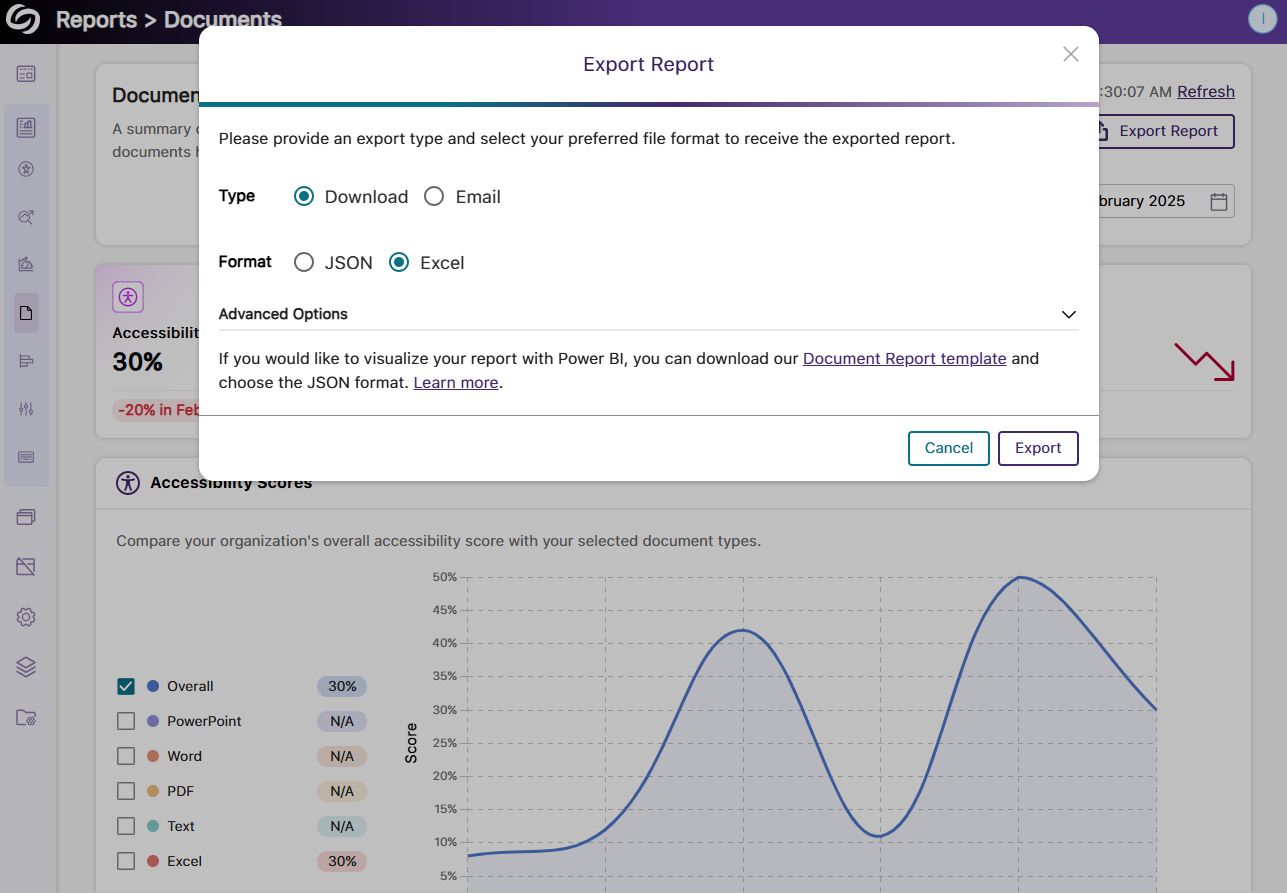Open the user profile avatar
The image size is (1287, 893).
[1263, 19]
